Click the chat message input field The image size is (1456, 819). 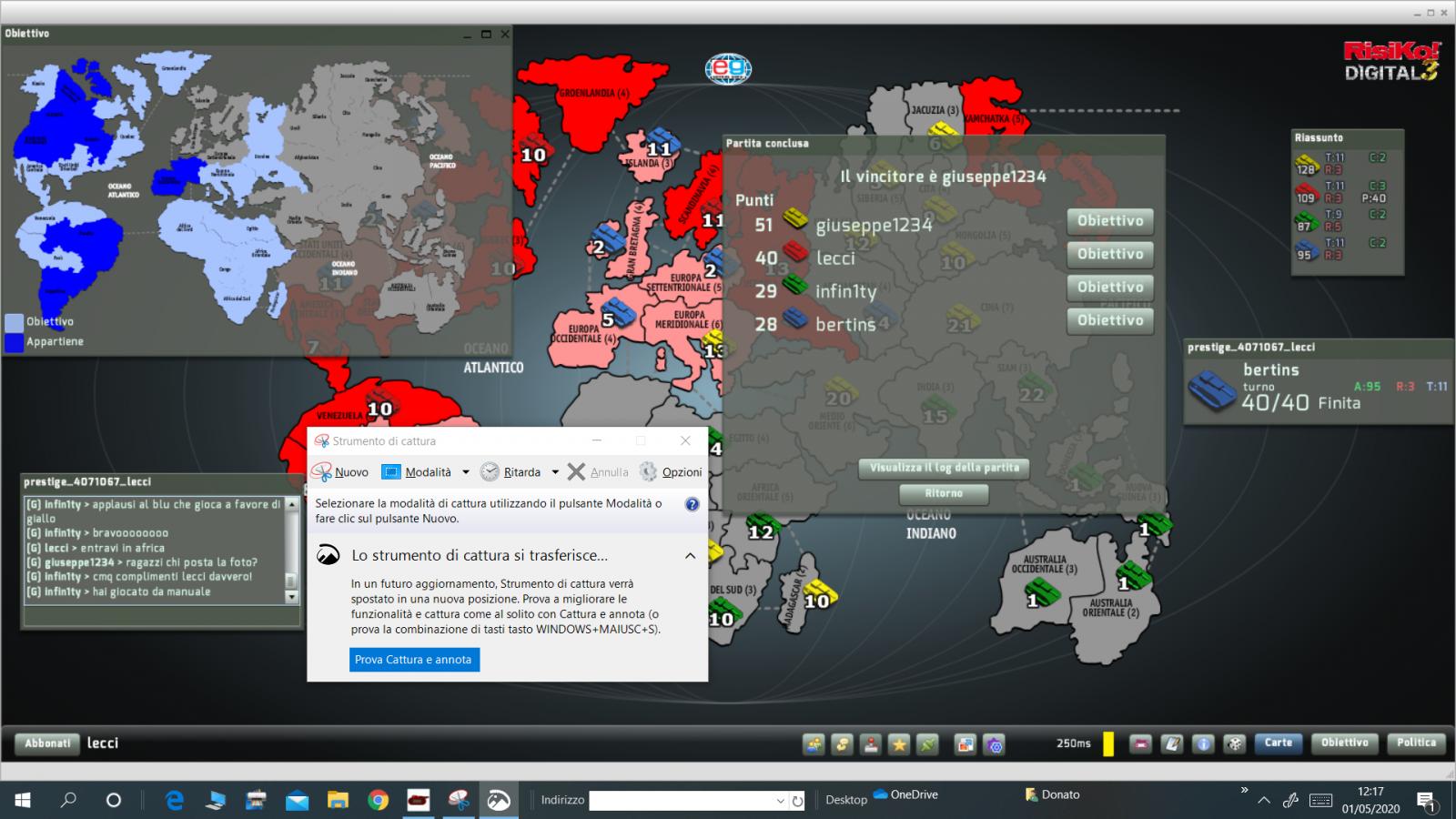coord(161,616)
